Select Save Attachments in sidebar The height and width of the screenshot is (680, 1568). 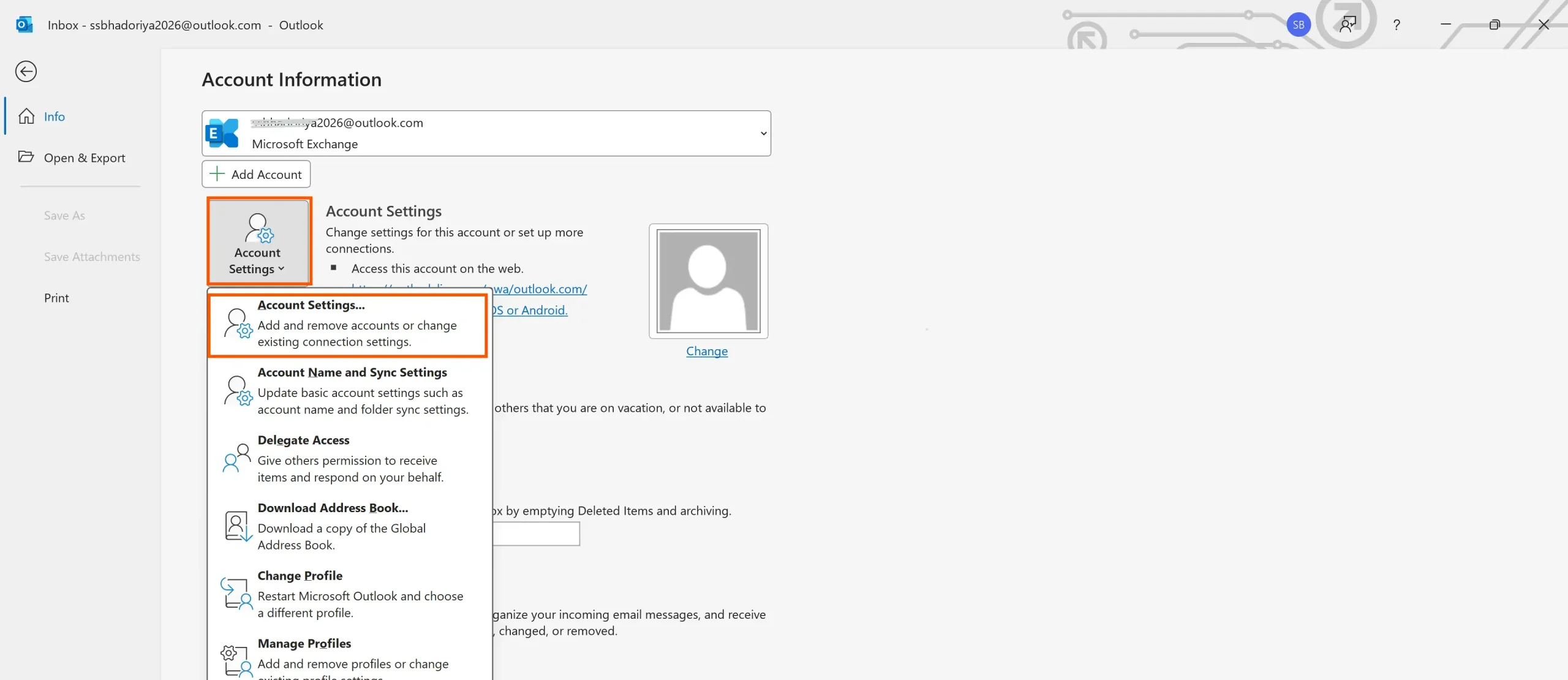click(x=92, y=257)
